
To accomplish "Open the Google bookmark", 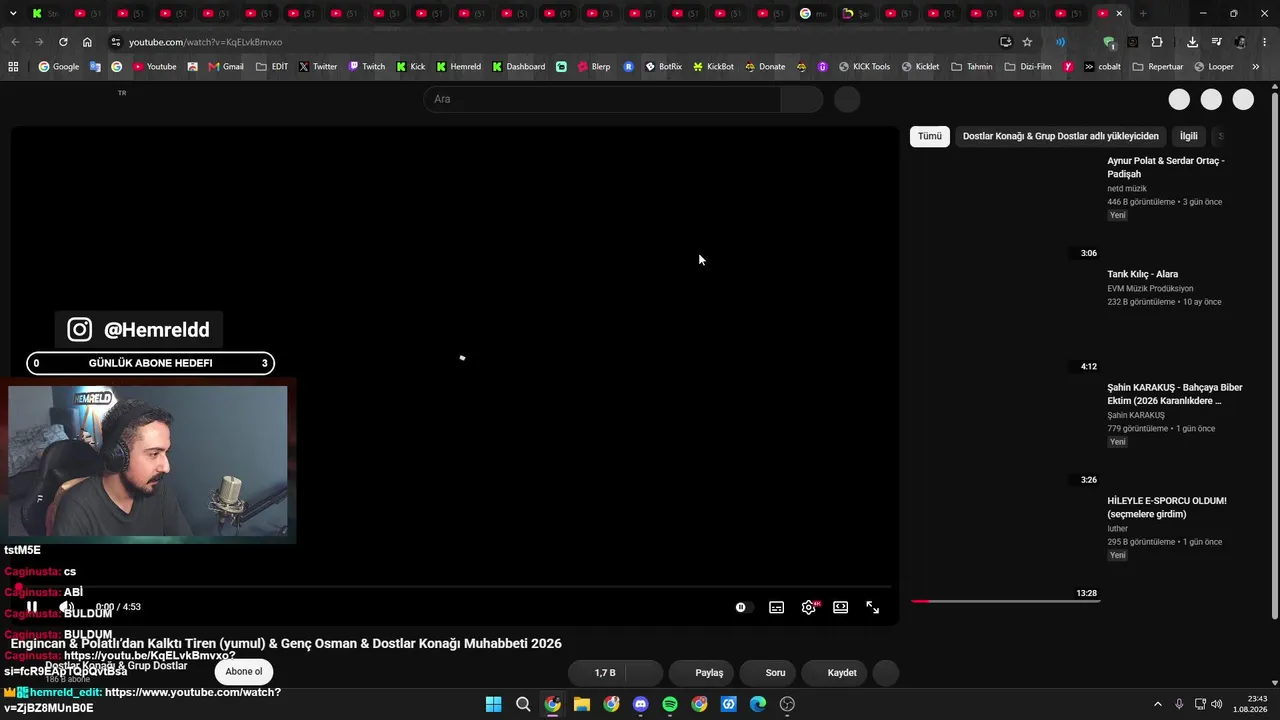I will [59, 67].
